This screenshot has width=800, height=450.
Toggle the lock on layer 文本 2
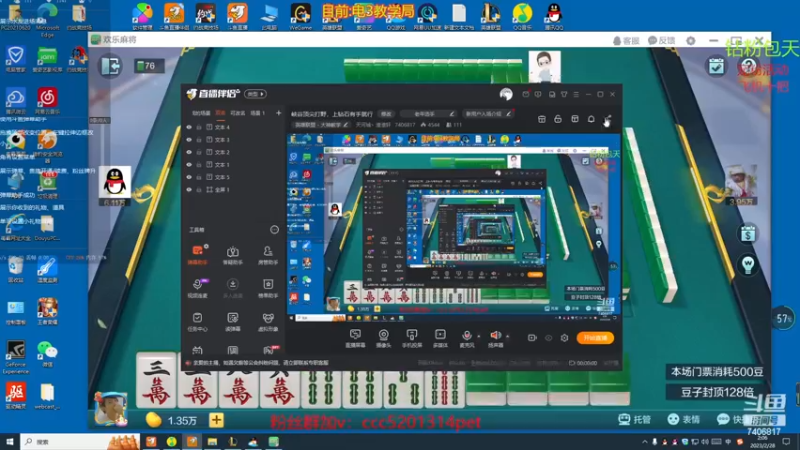[x=199, y=152]
